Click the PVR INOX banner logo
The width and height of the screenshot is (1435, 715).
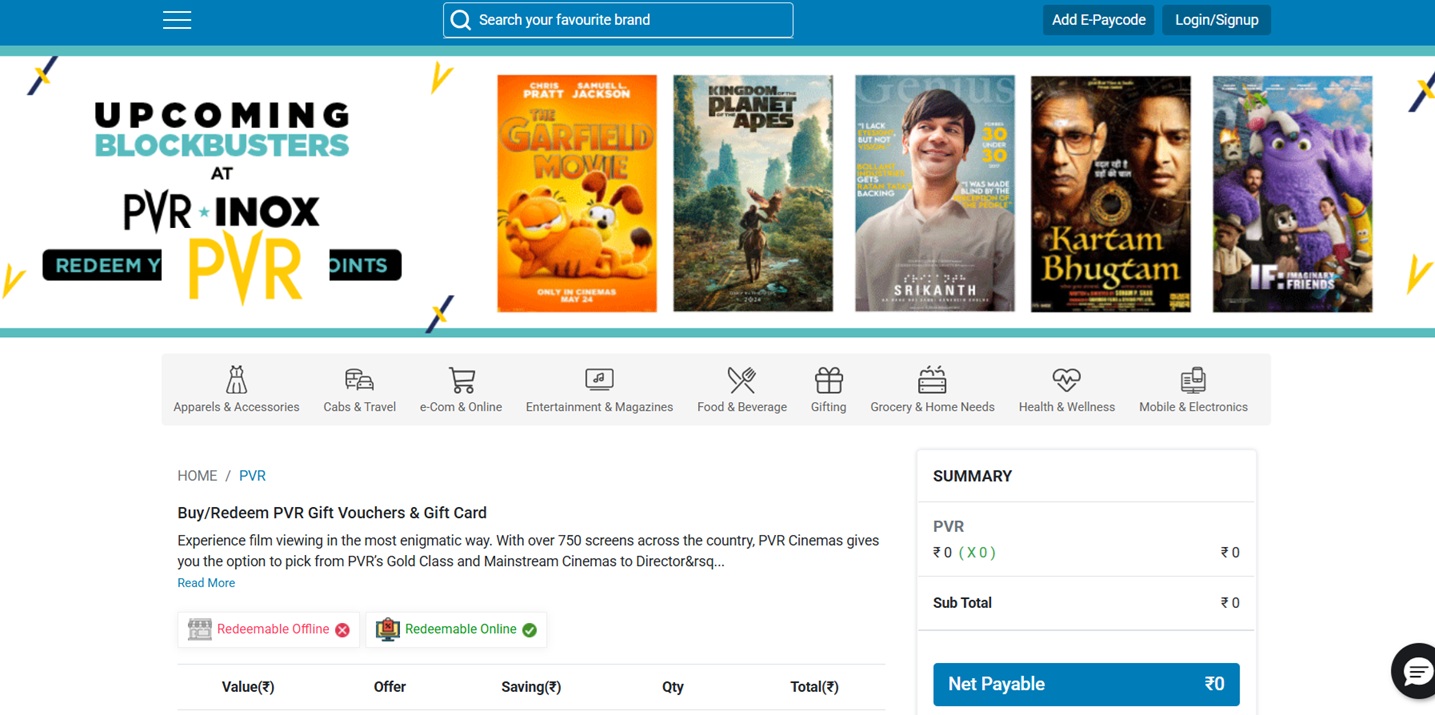(221, 211)
